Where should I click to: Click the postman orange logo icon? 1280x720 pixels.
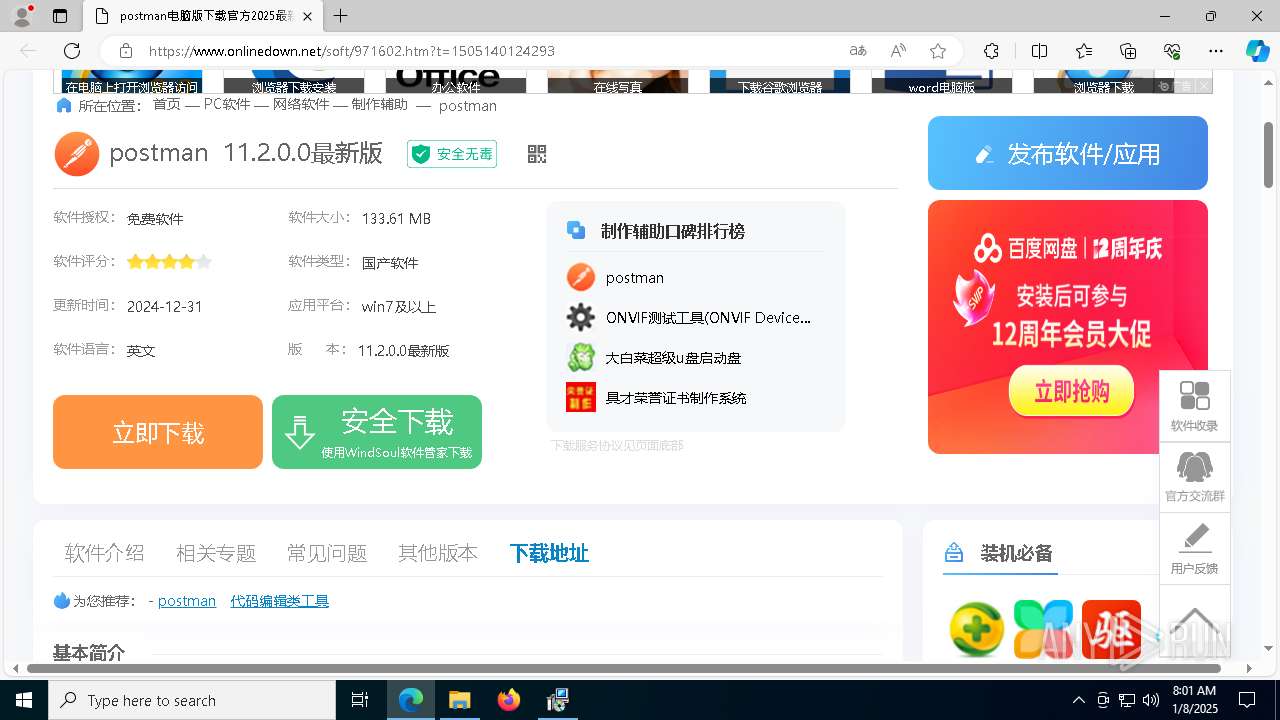pos(76,154)
